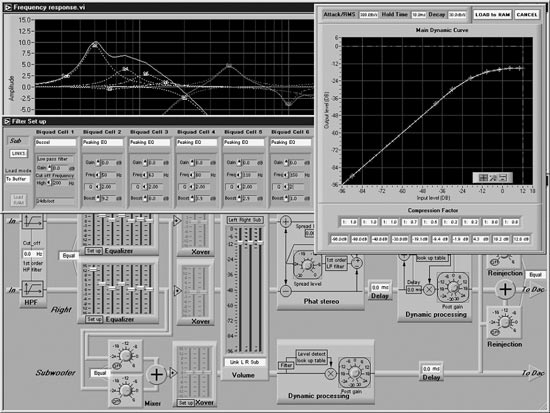Click the Cut_off frequency Hz input field

[33, 254]
